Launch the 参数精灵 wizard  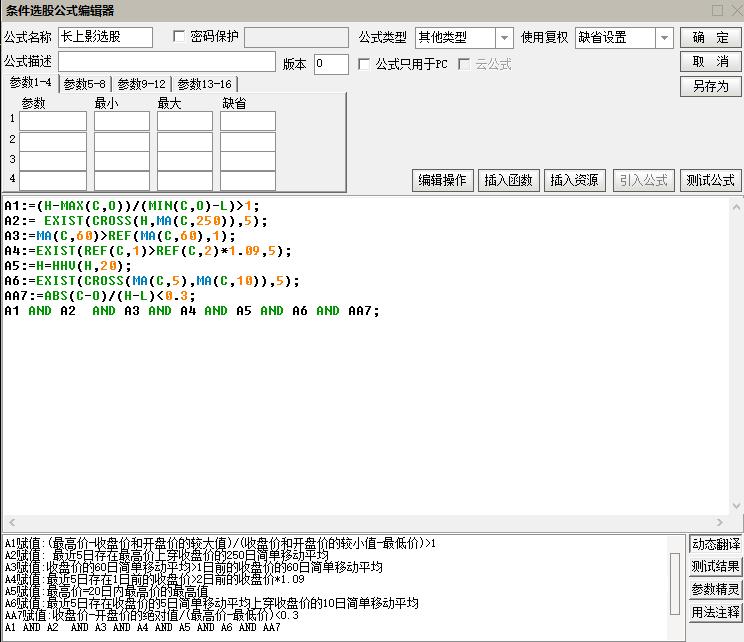(x=715, y=590)
